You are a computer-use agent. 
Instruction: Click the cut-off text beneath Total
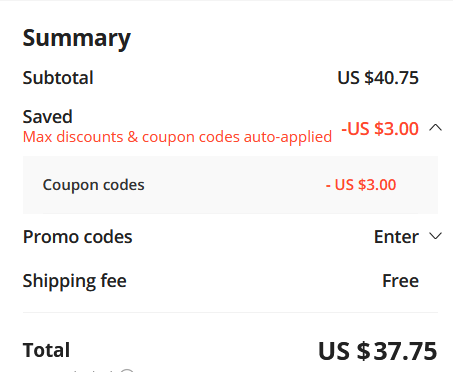pos(88,370)
